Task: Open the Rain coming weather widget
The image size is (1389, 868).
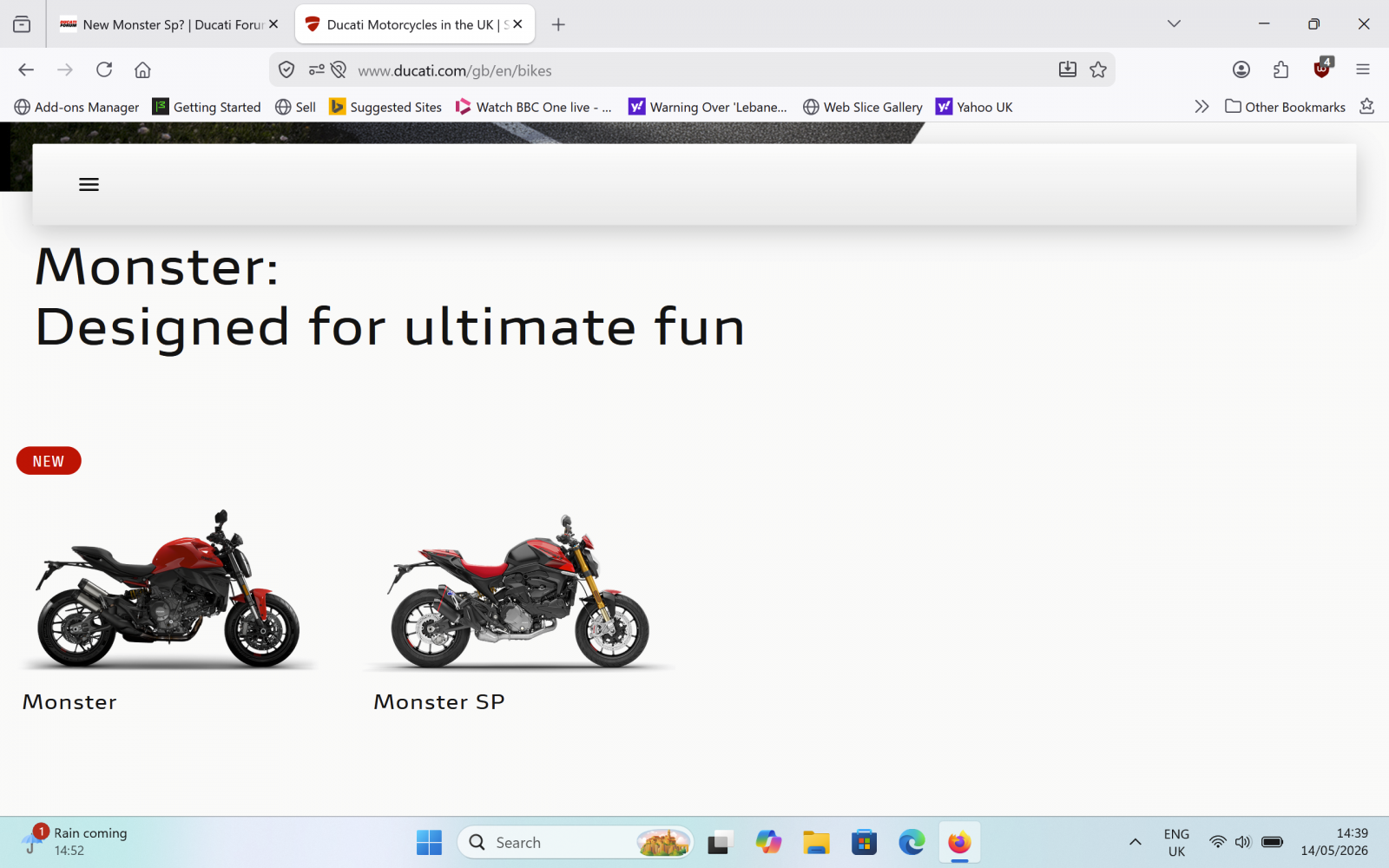Action: [76, 841]
